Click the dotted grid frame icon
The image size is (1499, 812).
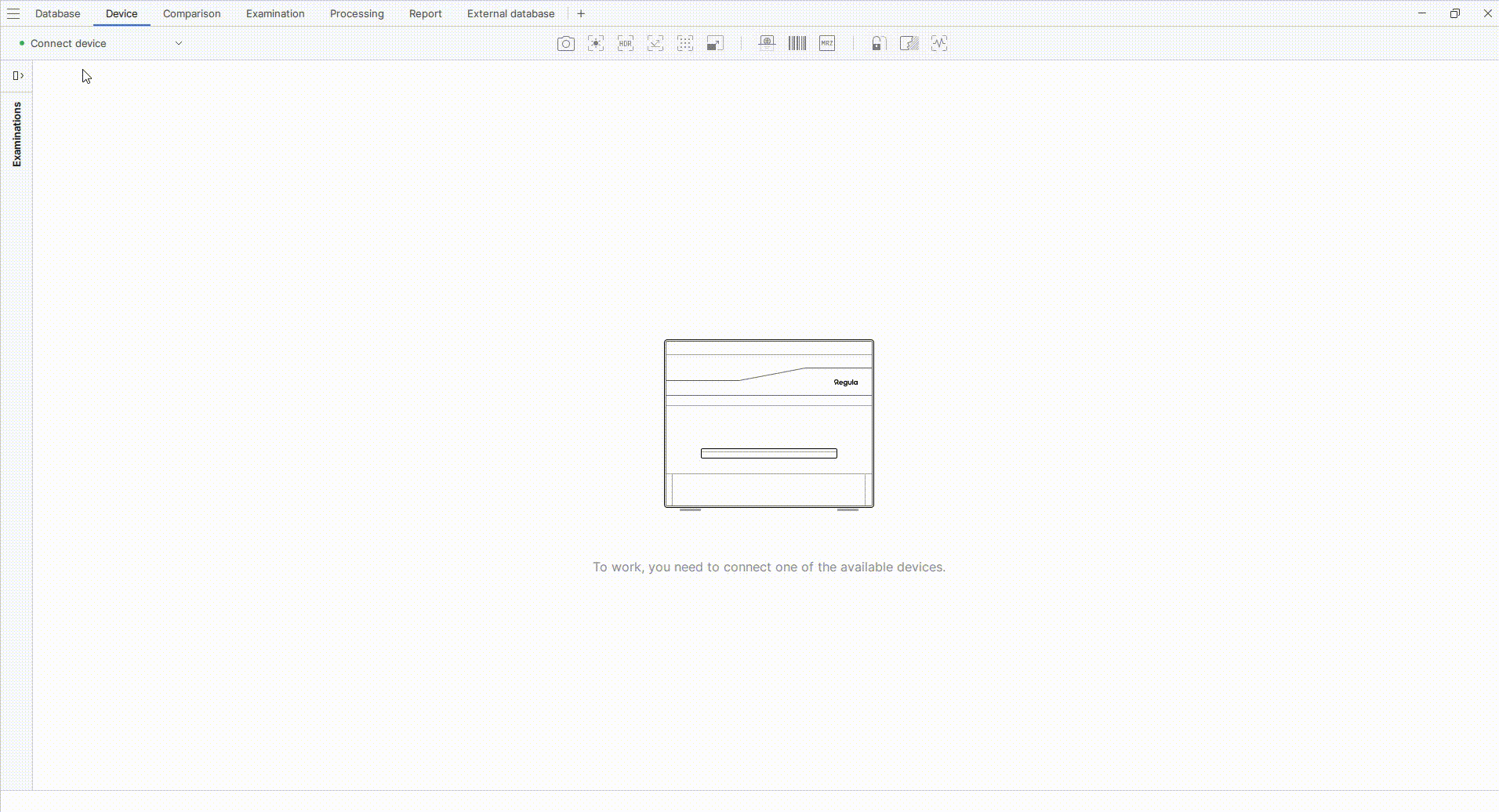pos(685,44)
